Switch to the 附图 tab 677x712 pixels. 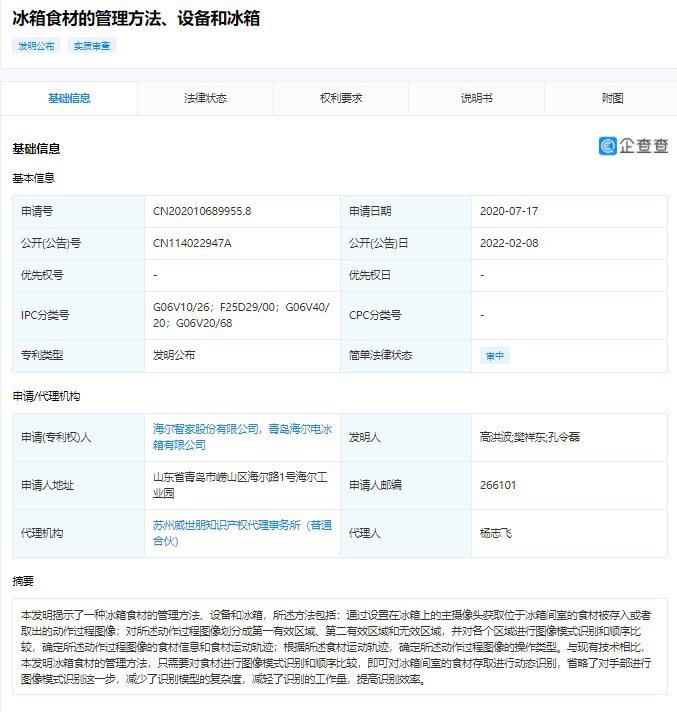(x=612, y=98)
